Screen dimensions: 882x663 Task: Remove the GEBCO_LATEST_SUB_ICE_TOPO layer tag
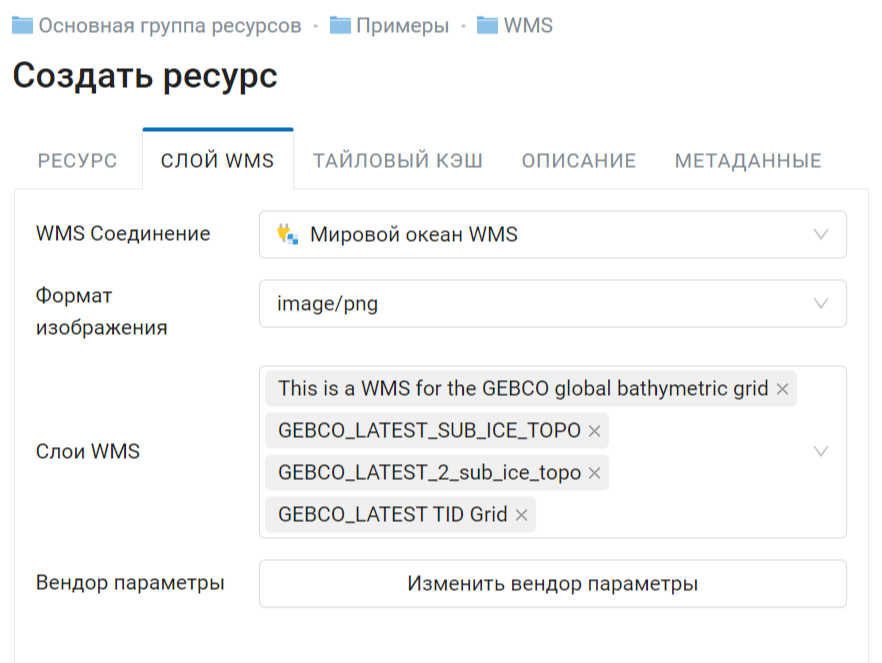pos(595,431)
